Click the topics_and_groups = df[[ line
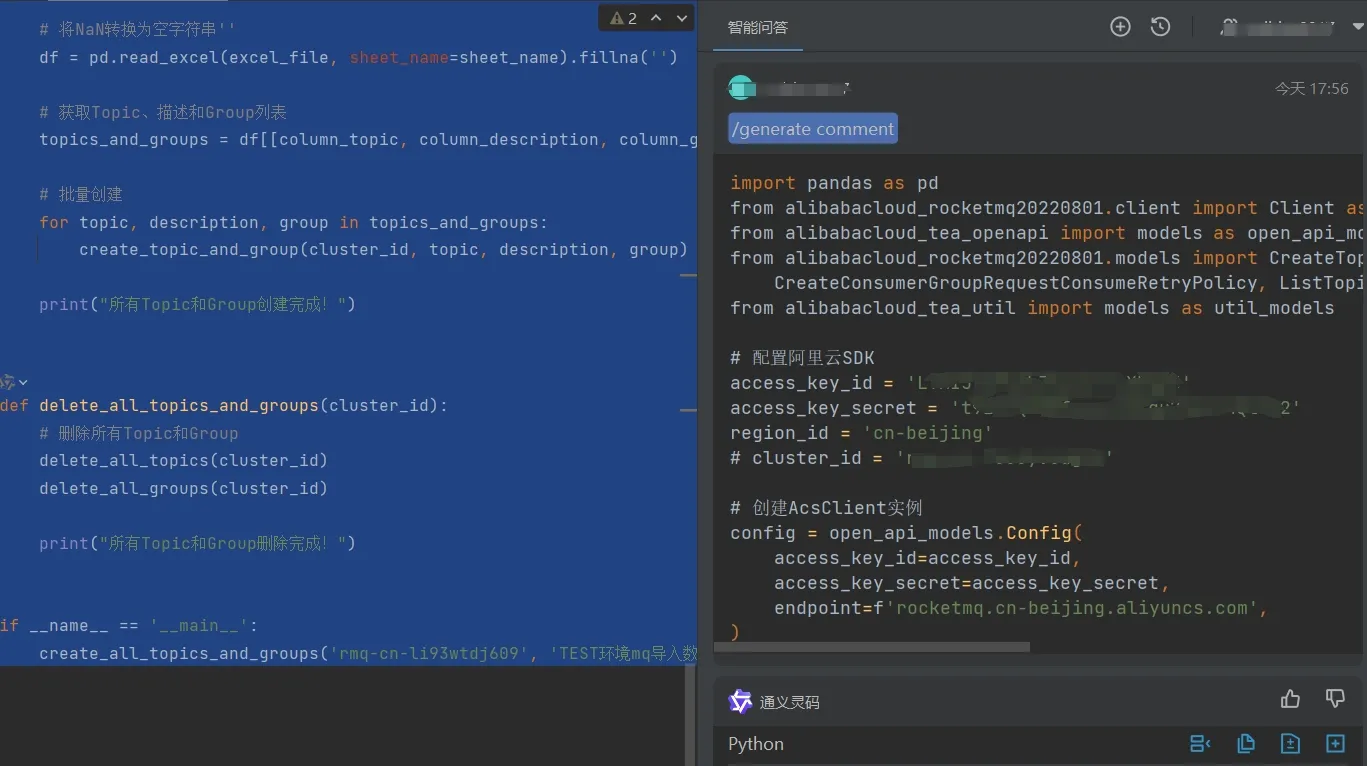The width and height of the screenshot is (1367, 766). (368, 139)
